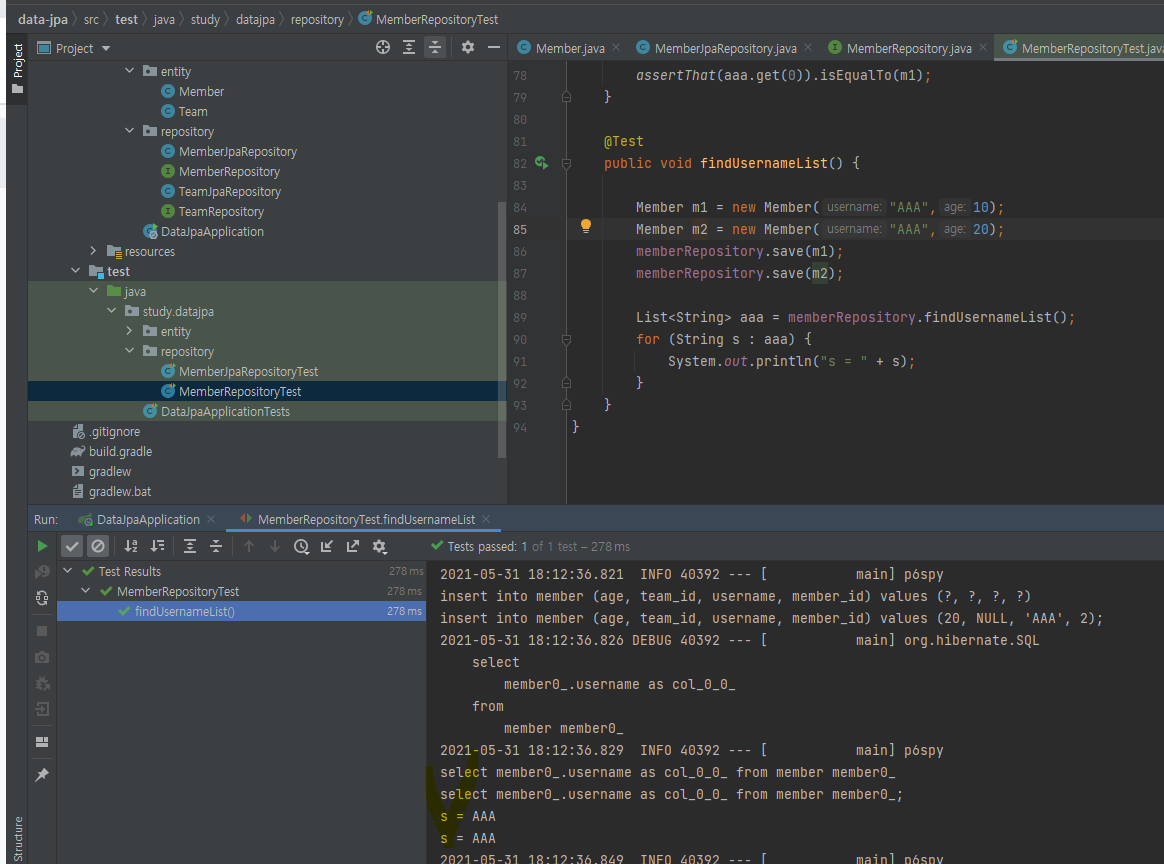Click the run test gutter icon at line 82

tap(542, 163)
